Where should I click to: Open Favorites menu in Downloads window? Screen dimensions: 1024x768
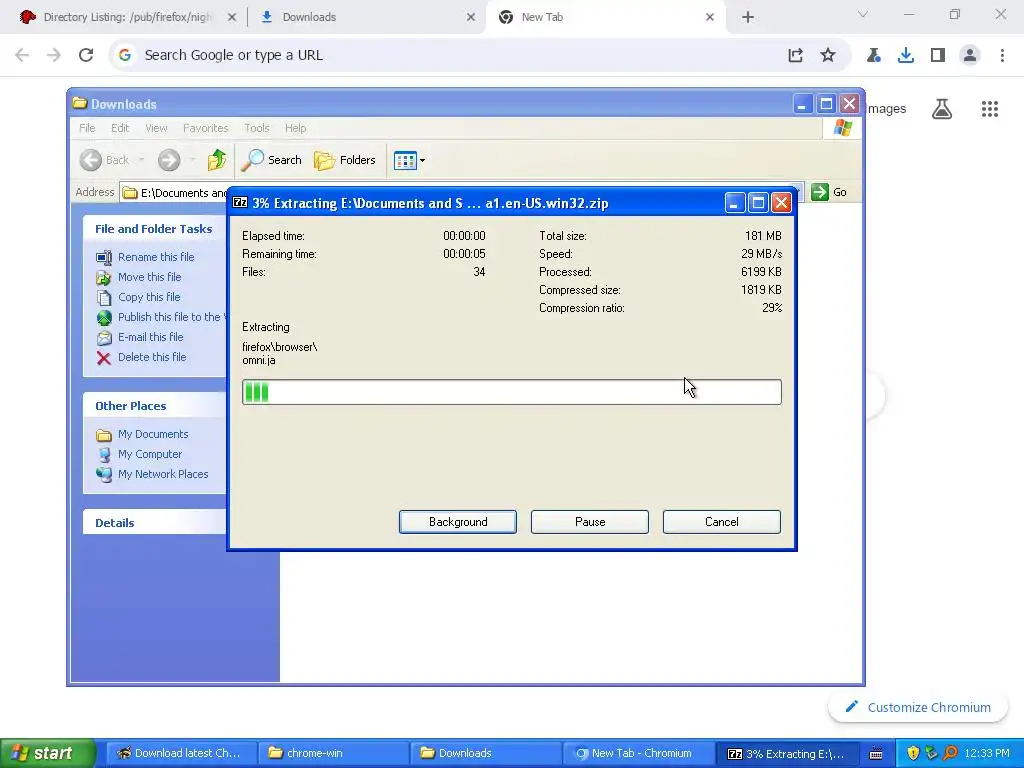(x=206, y=128)
